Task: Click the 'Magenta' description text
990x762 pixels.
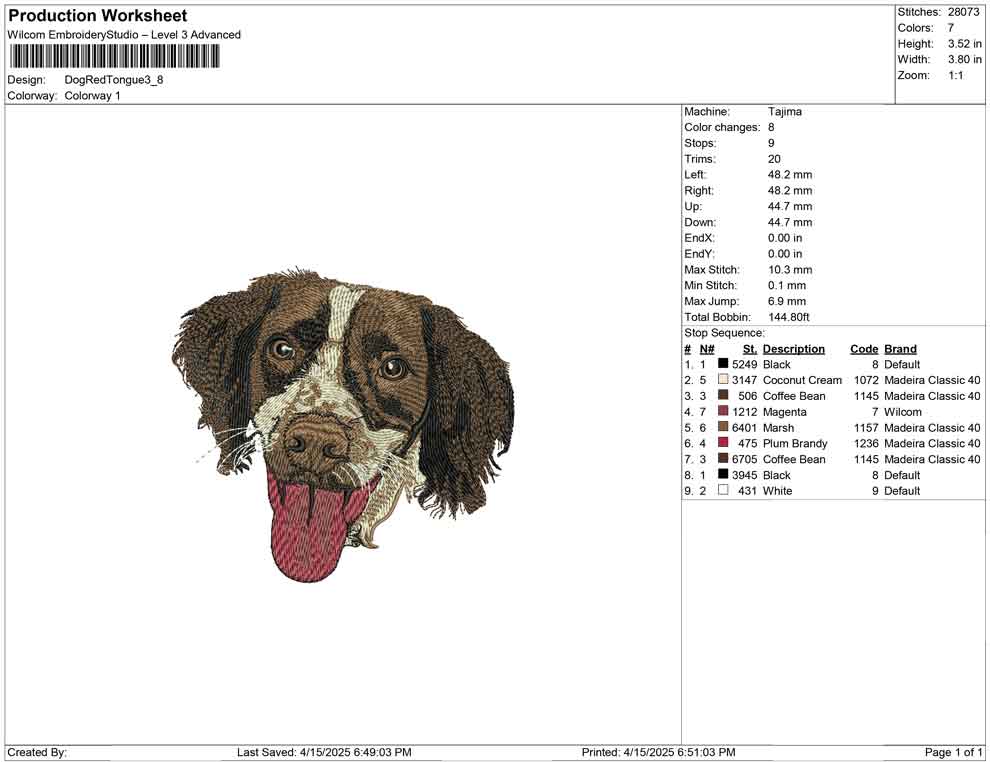Action: click(x=784, y=412)
